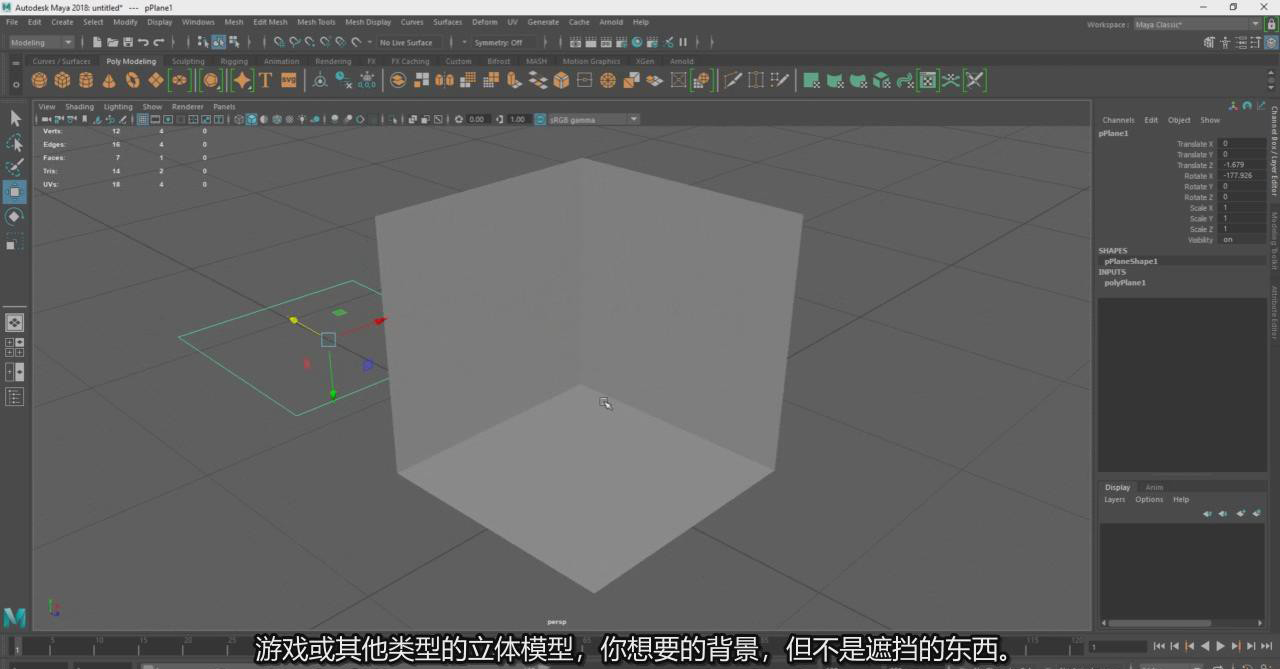Create a polygon torus from the shelf
This screenshot has width=1280, height=669.
click(x=132, y=80)
